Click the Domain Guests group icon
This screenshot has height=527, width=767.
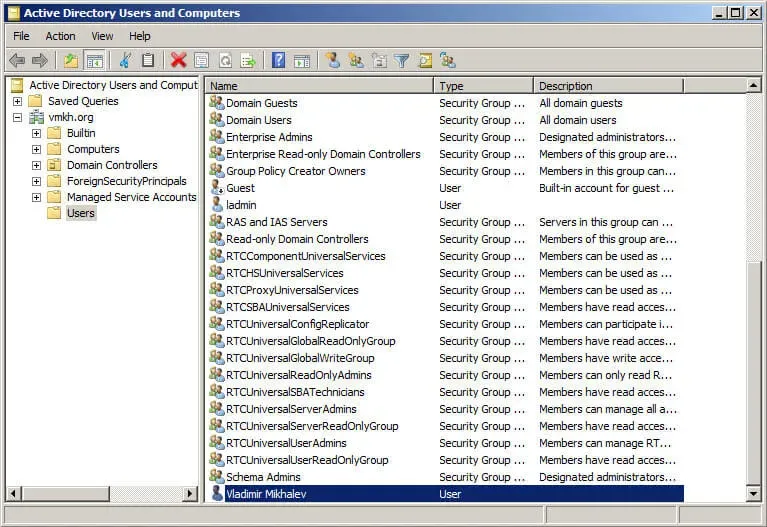(217, 102)
